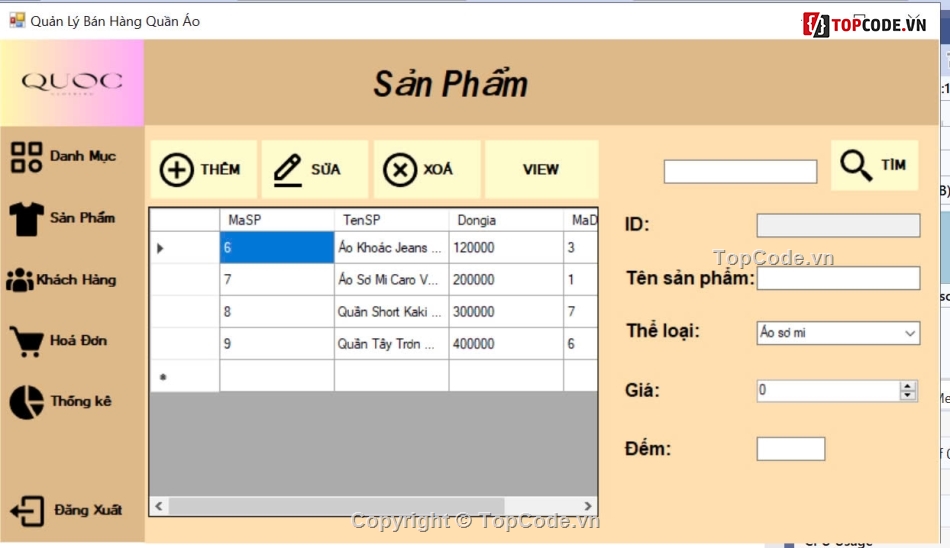Open Khách Hàng customers section

20,280
